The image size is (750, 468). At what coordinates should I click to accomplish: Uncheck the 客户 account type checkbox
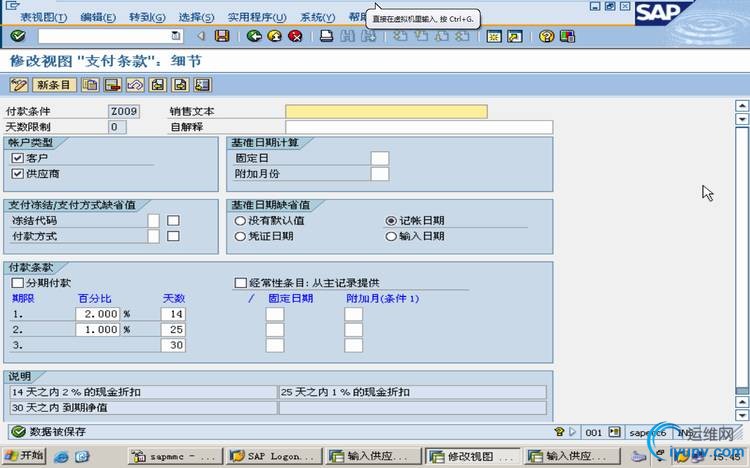tap(18, 158)
